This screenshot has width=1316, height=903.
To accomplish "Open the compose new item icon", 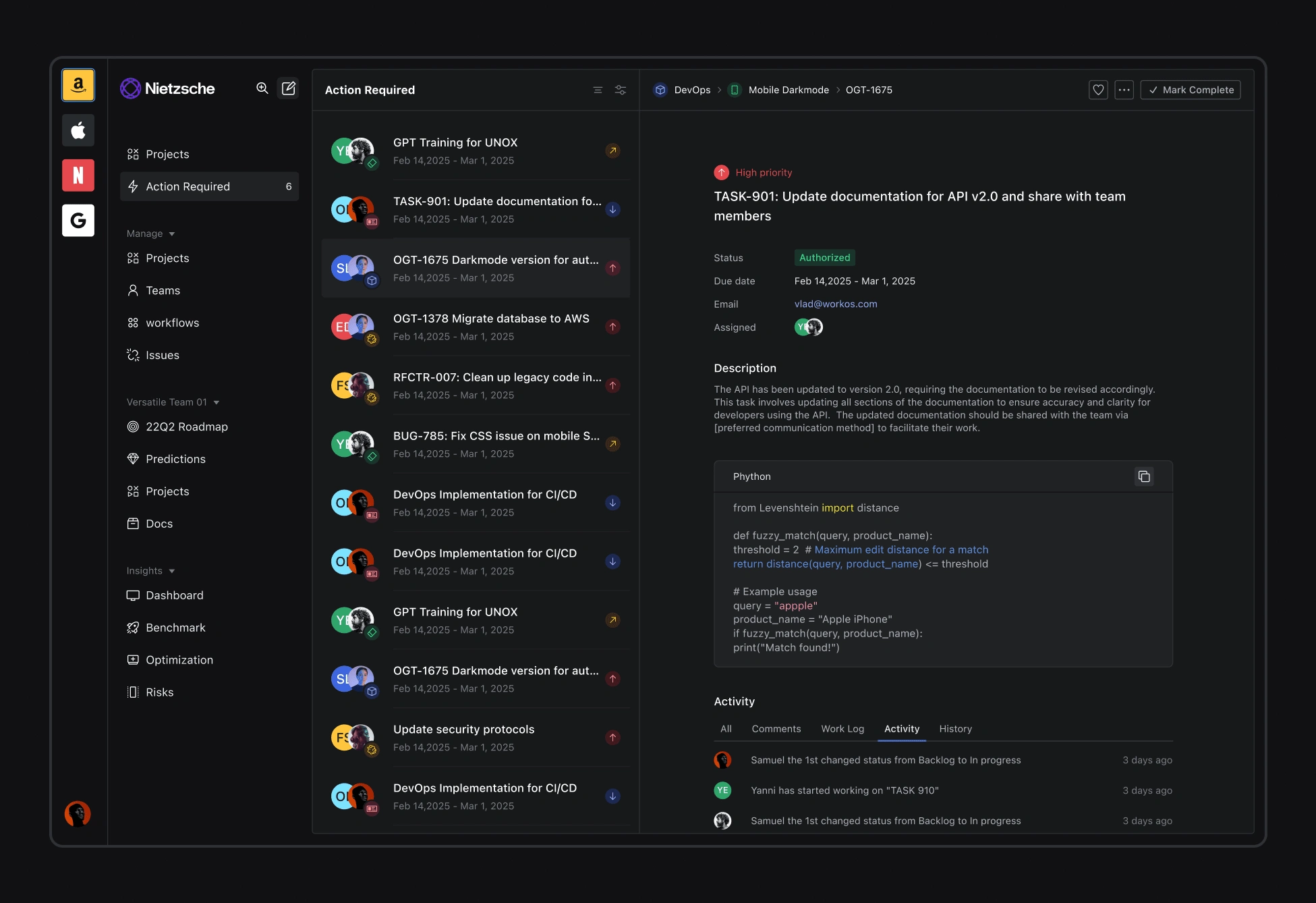I will pos(289,88).
